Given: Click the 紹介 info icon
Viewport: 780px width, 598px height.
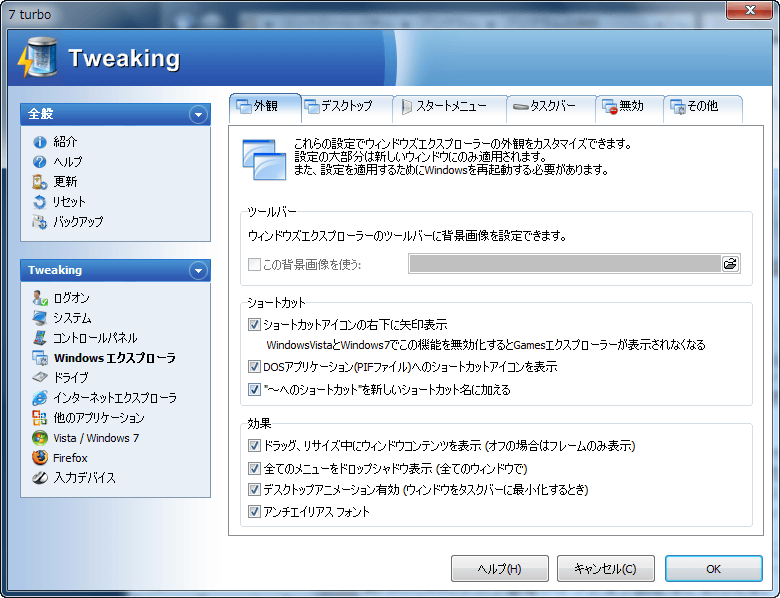Looking at the screenshot, I should pos(40,142).
